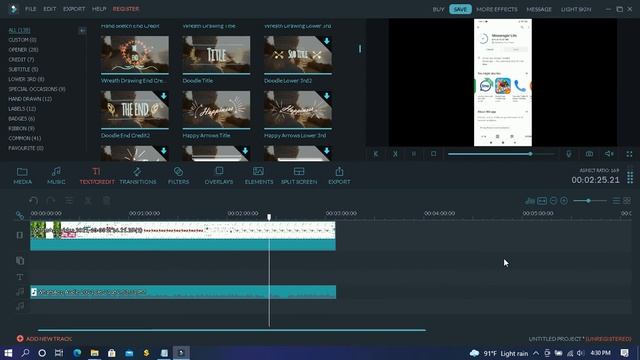The image size is (640, 360).
Task: Select the video track header icon
Action: (20, 235)
